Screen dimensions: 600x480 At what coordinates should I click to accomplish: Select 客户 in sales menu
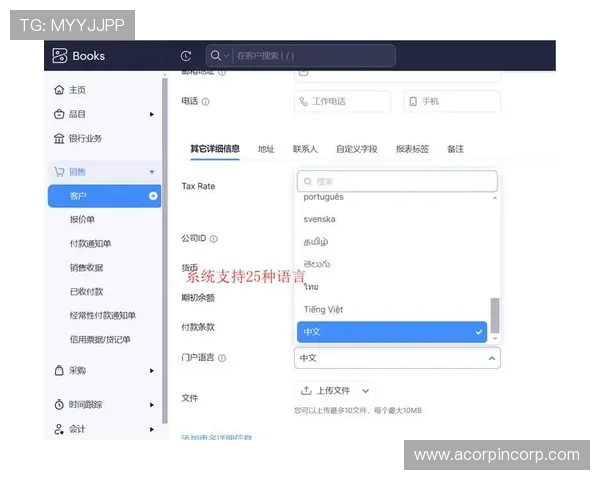[104, 196]
